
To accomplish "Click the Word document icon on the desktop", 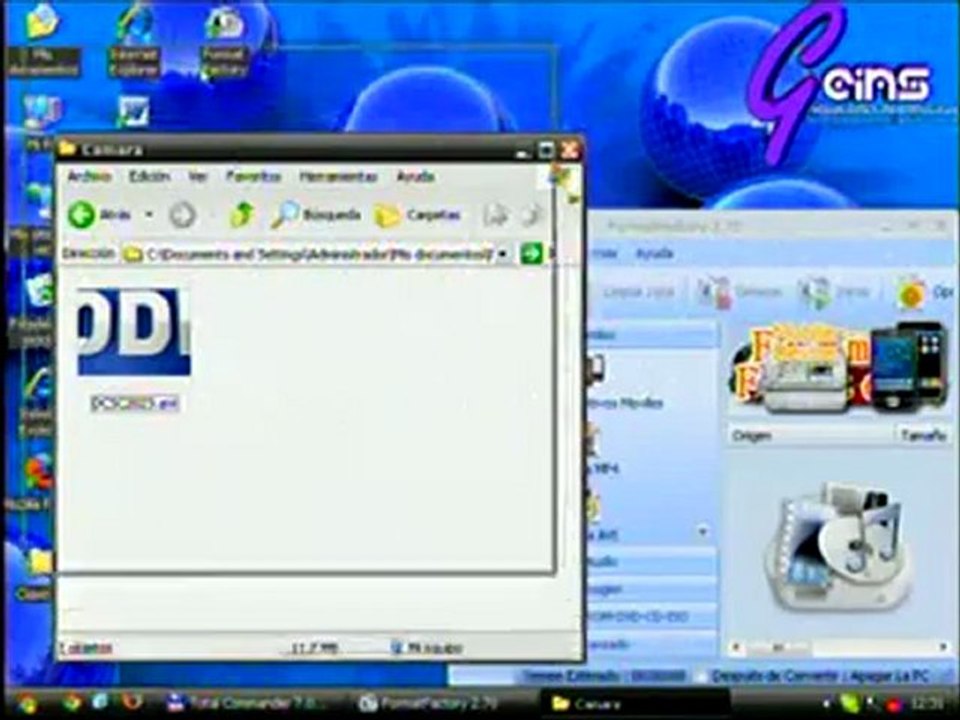I will click(133, 112).
